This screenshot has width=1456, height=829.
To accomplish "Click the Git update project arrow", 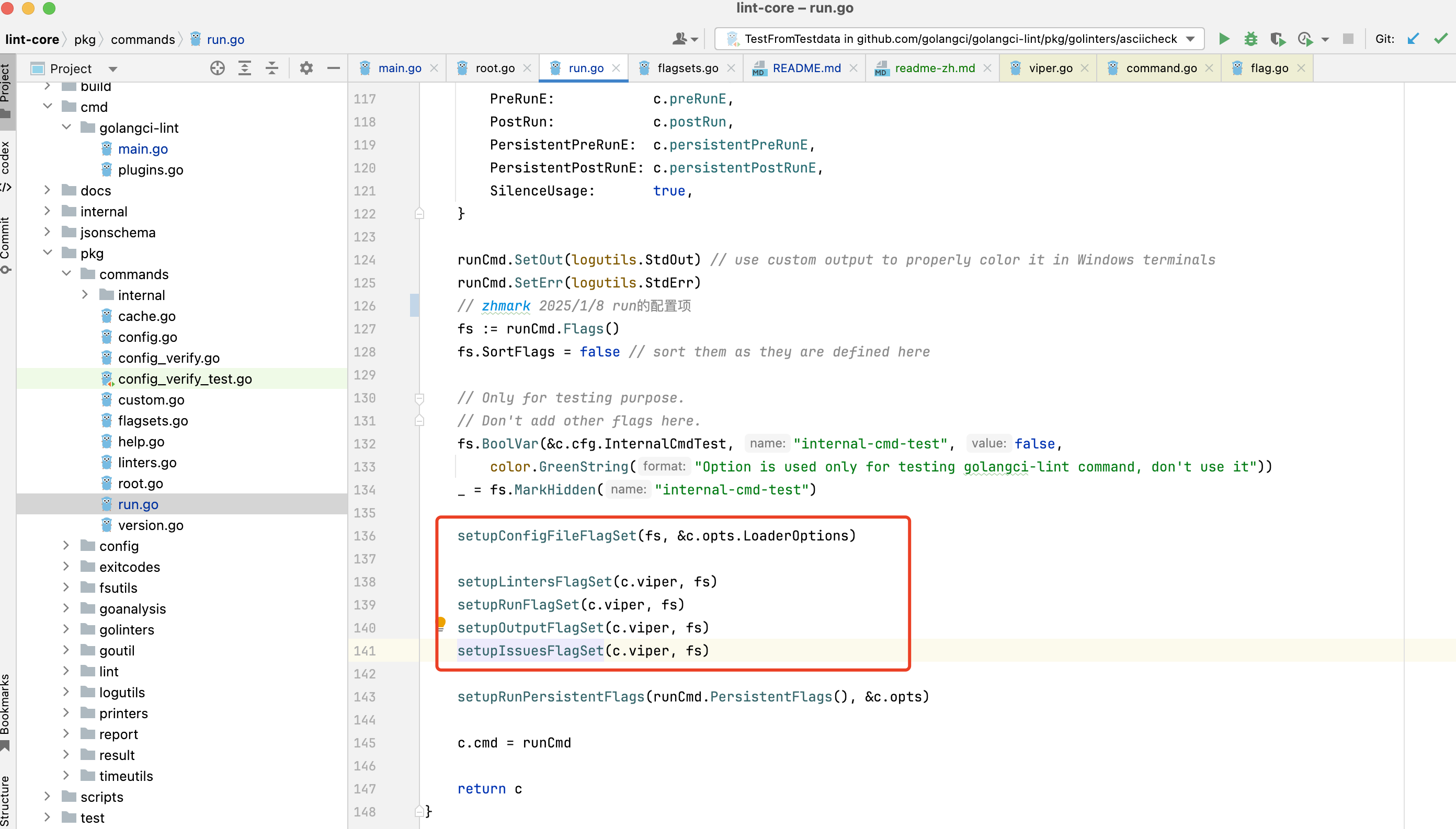I will (1413, 39).
